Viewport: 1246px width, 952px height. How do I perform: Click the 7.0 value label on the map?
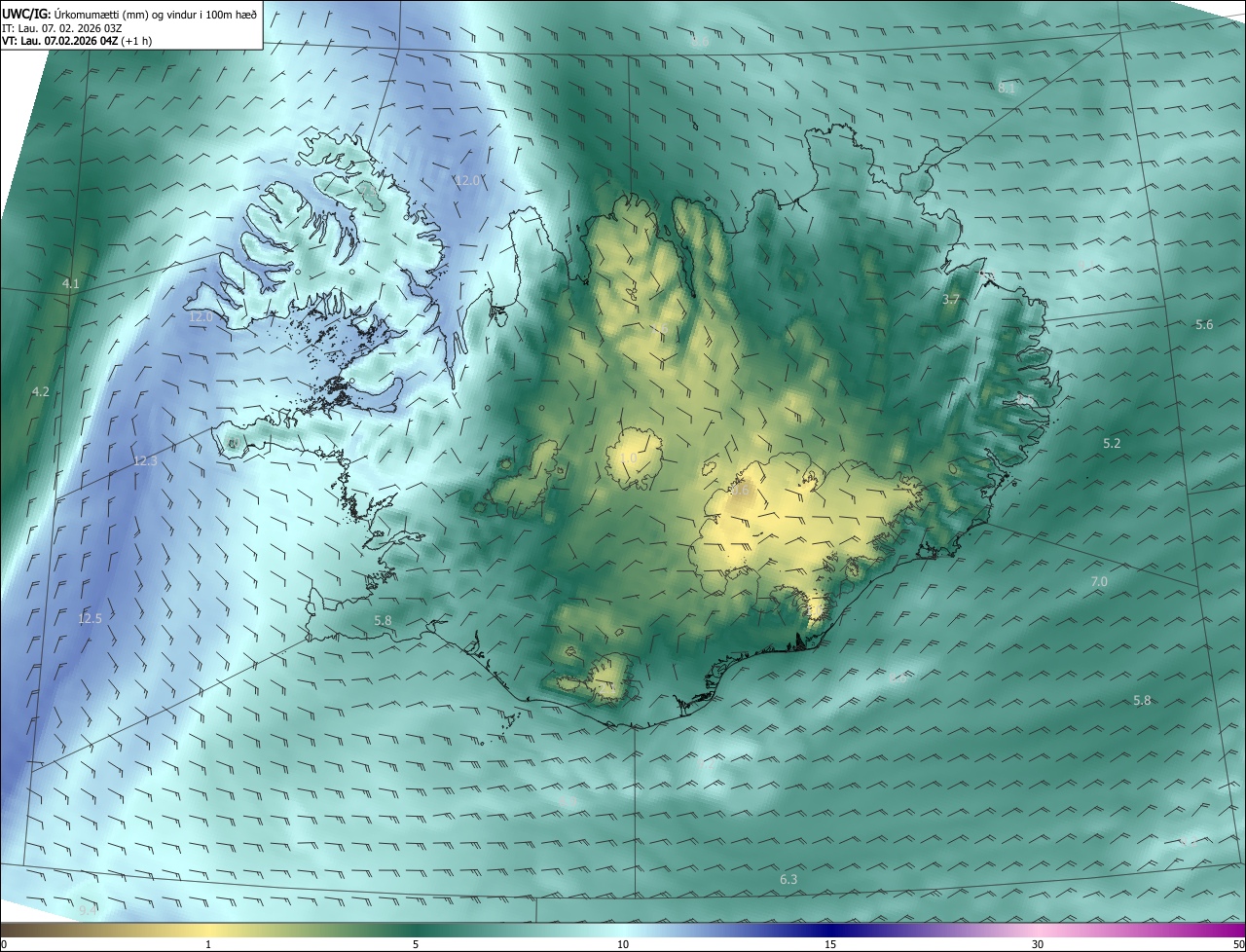pyautogui.click(x=1099, y=581)
